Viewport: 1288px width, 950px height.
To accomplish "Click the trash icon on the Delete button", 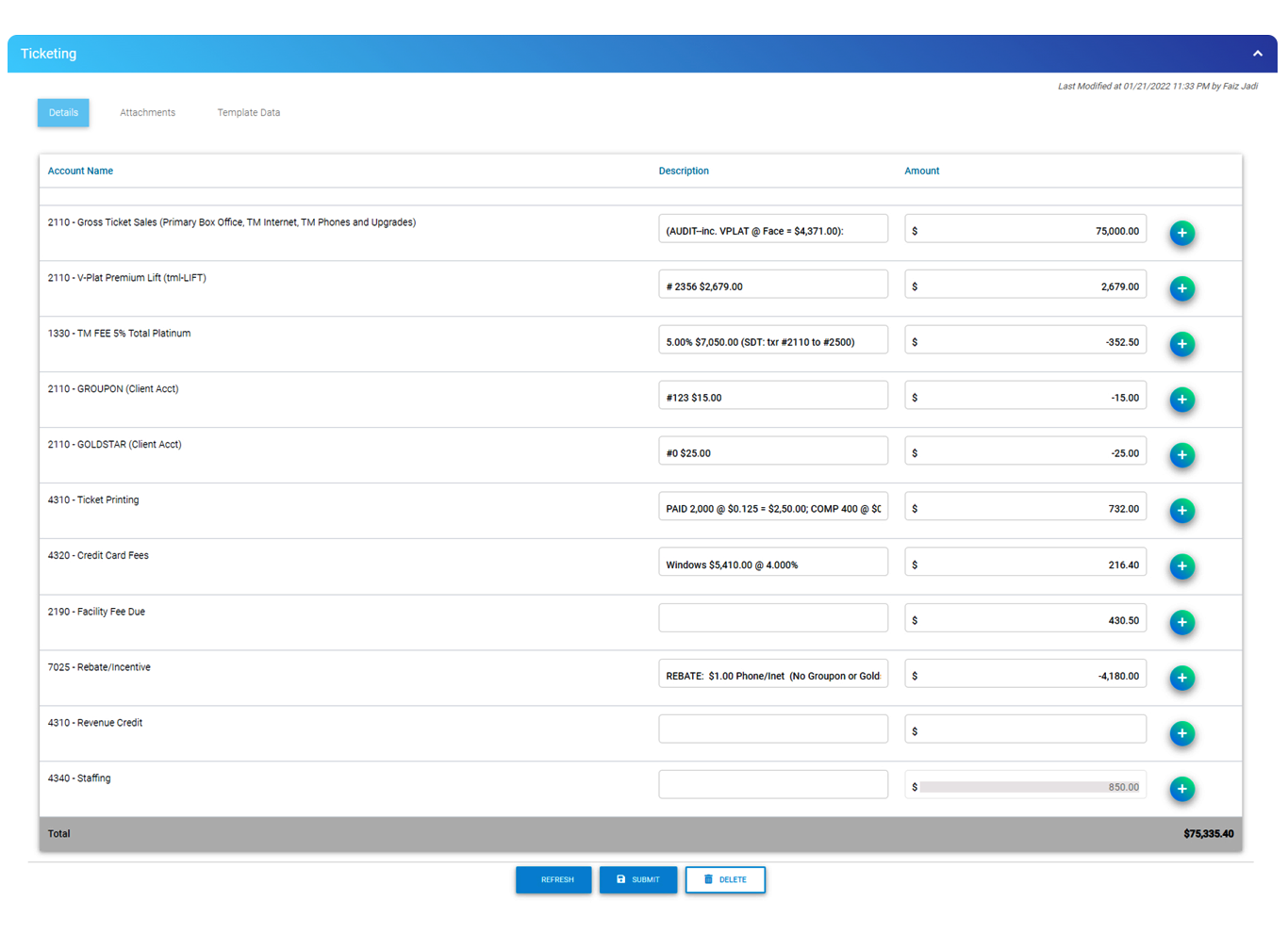I will (x=709, y=879).
